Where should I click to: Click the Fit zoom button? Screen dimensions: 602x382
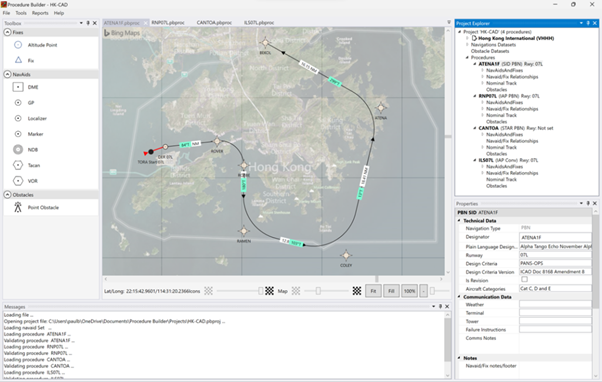(373, 291)
